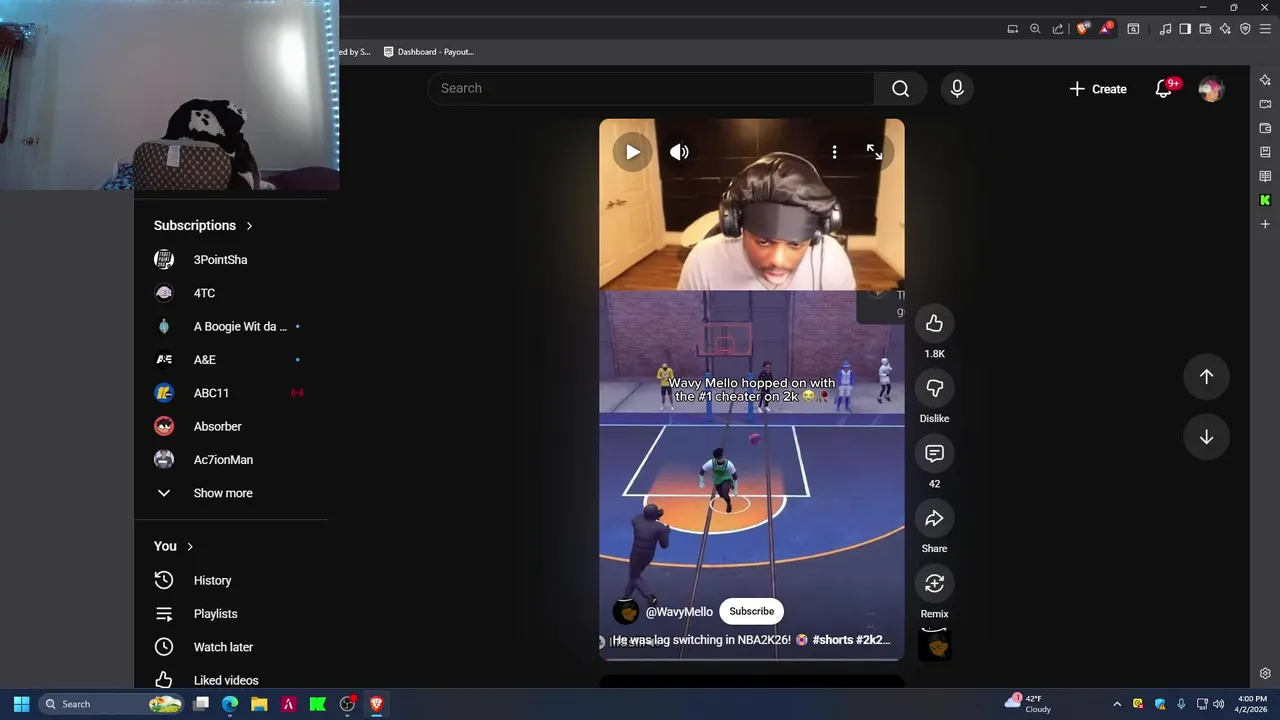Open Microsoft Edge from taskbar
1280x720 pixels.
click(230, 704)
